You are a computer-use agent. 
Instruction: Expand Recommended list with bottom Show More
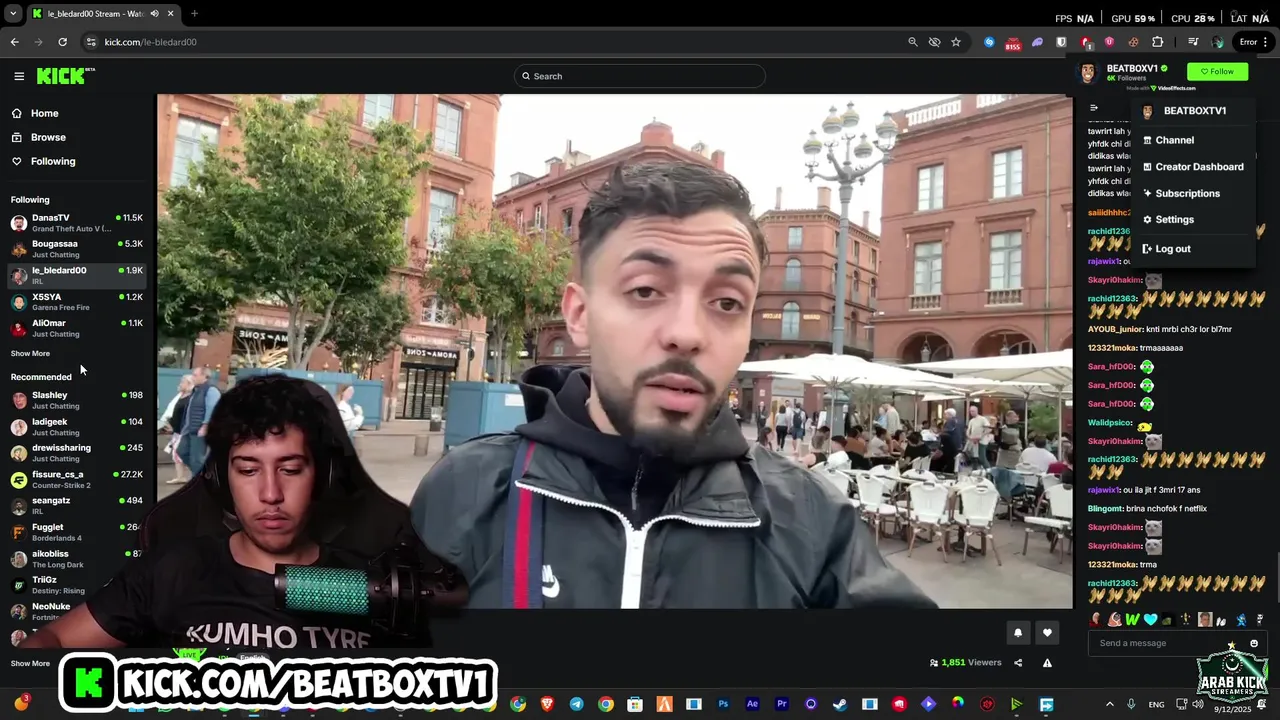pos(30,663)
